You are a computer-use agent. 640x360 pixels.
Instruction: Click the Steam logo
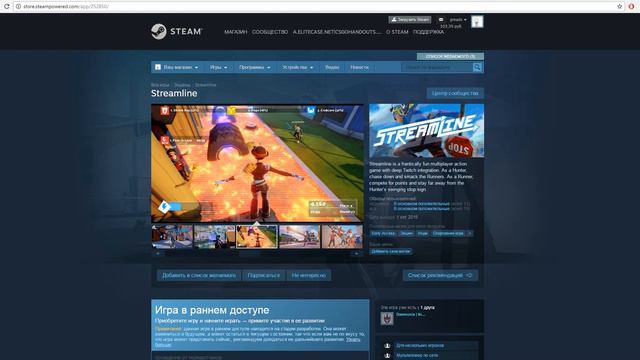(176, 31)
